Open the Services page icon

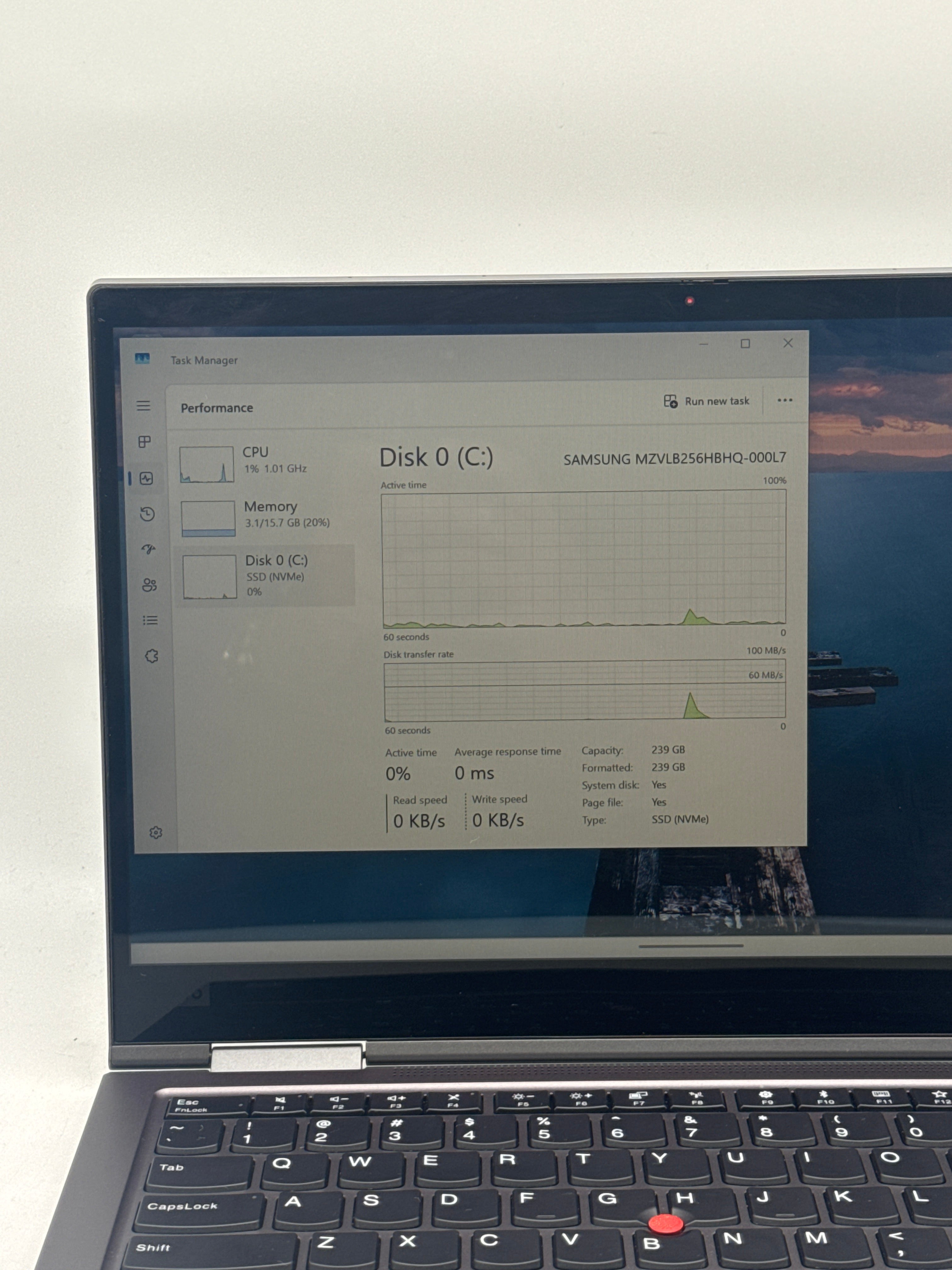[151, 656]
